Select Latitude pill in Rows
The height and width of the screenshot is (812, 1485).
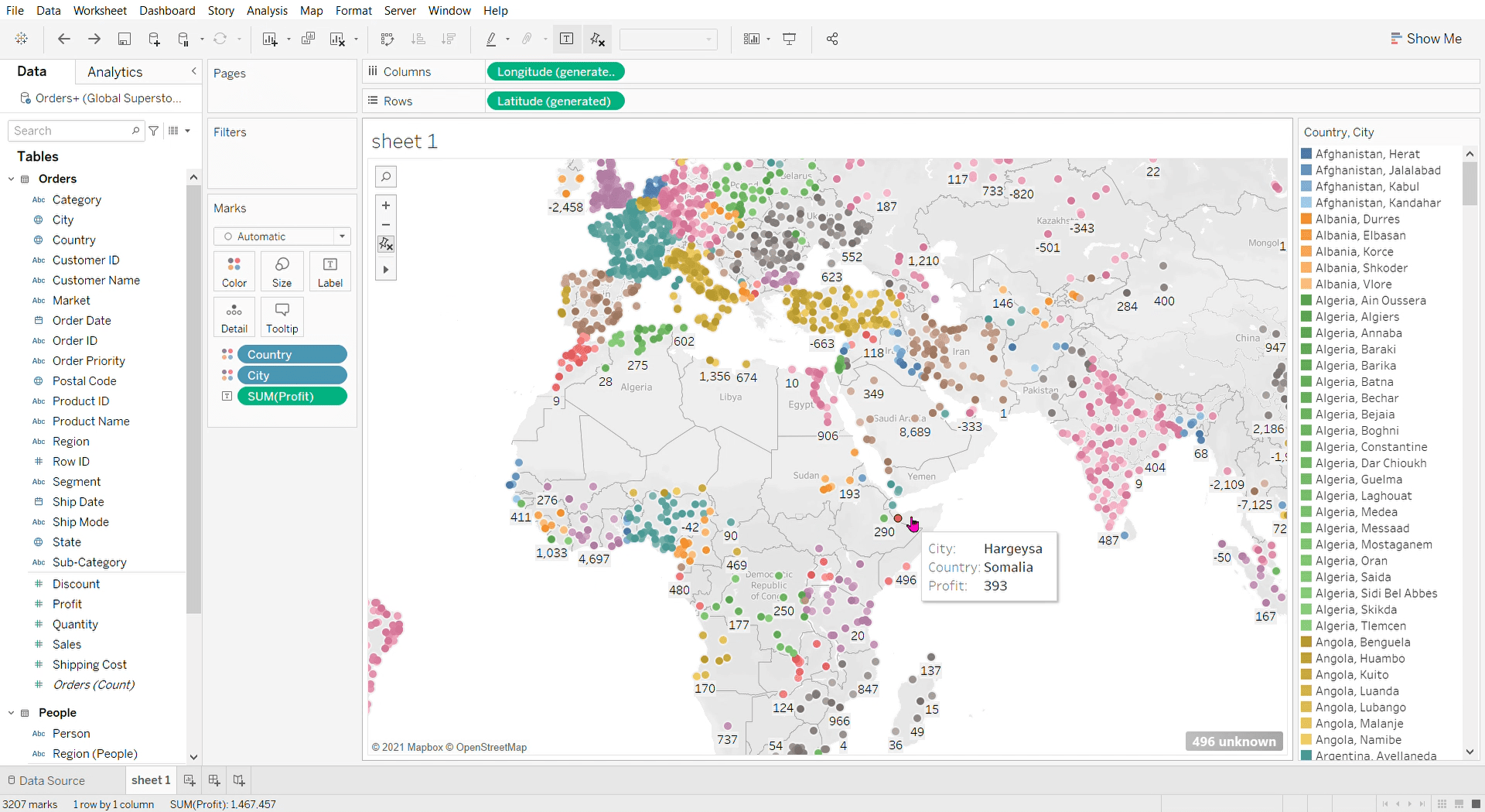tap(555, 101)
